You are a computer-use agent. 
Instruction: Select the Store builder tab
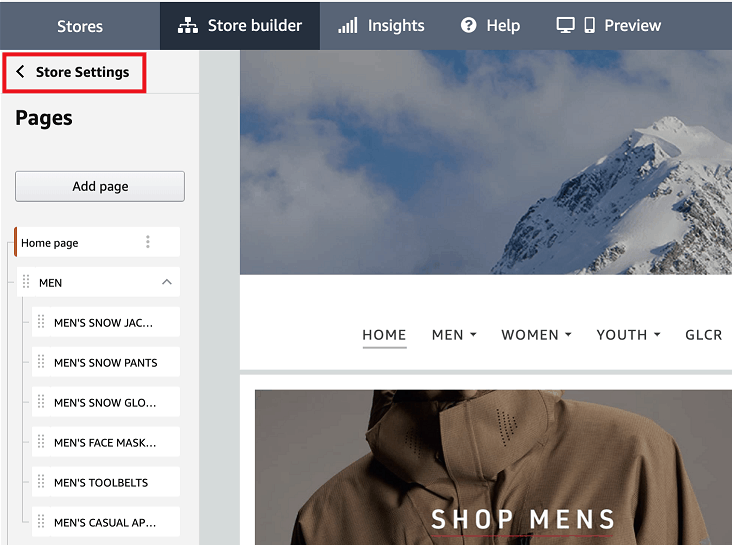coord(240,26)
